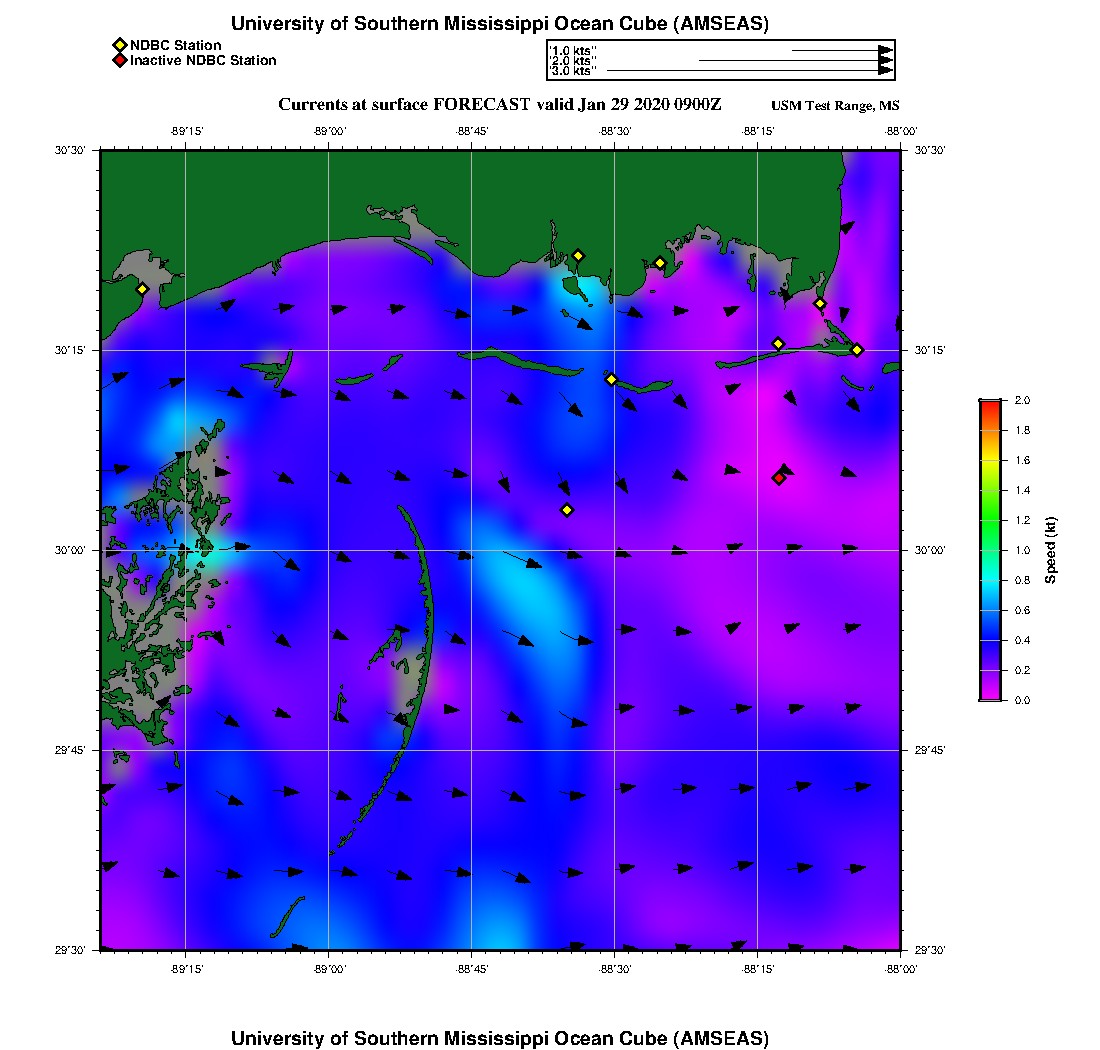Image resolution: width=1100 pixels, height=1050 pixels.
Task: Click the Currents at surface FORECAST heading
Action: click(x=499, y=105)
